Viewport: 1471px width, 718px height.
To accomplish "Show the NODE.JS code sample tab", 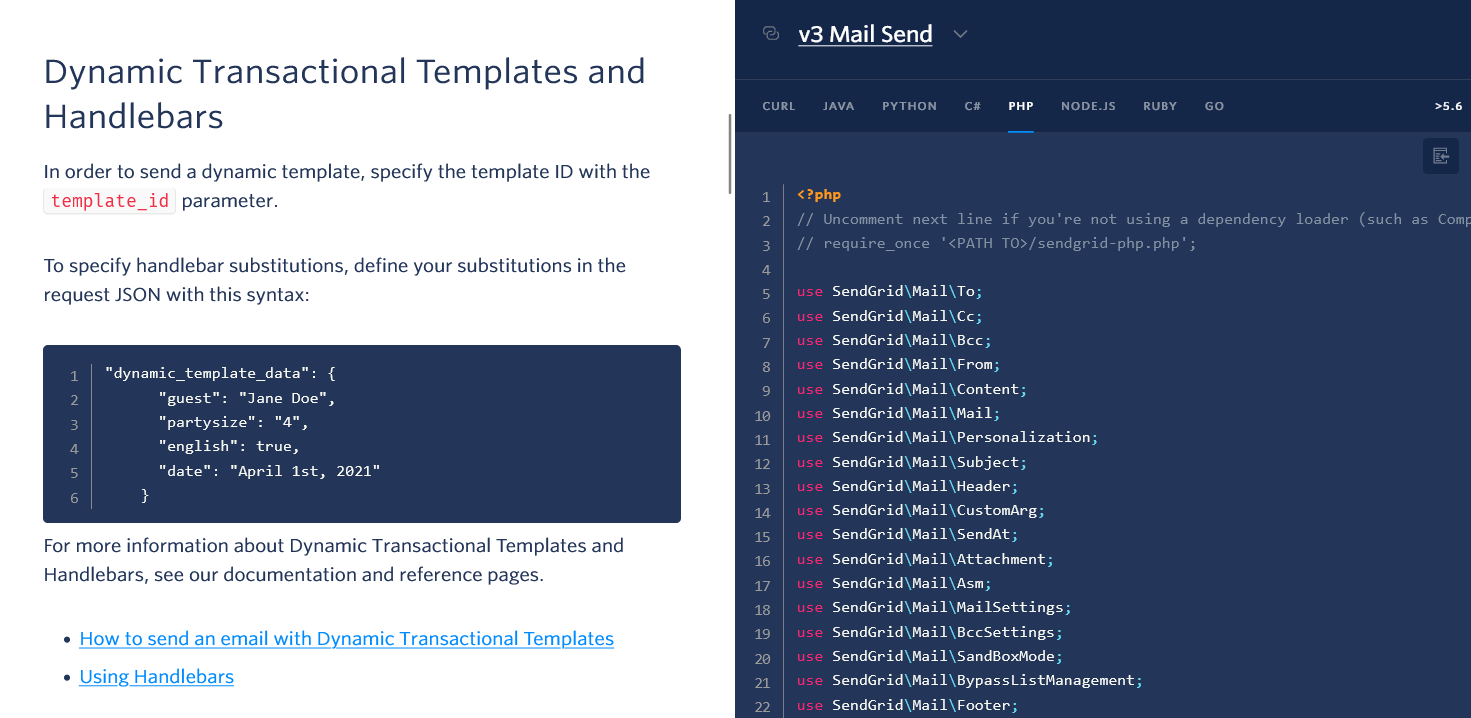I will tap(1088, 106).
